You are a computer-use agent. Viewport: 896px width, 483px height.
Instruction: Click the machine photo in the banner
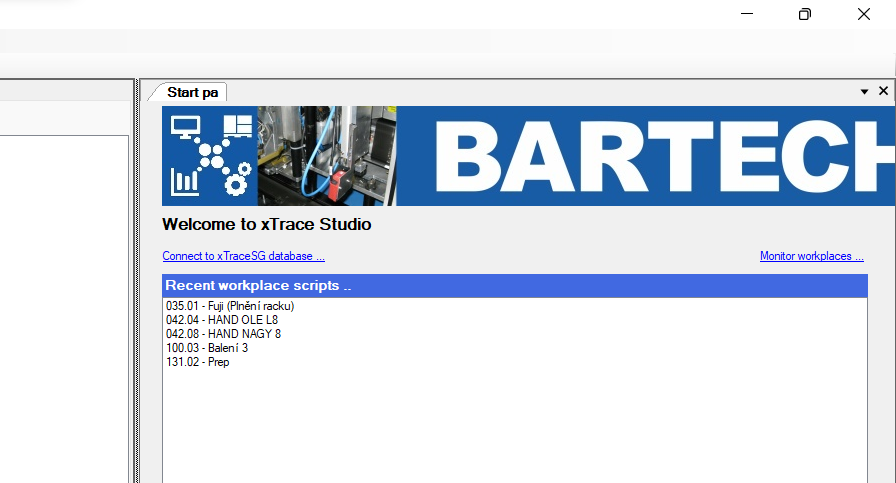click(x=327, y=155)
